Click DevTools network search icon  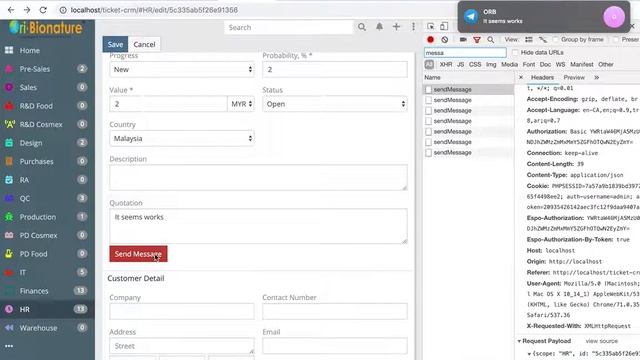point(491,40)
